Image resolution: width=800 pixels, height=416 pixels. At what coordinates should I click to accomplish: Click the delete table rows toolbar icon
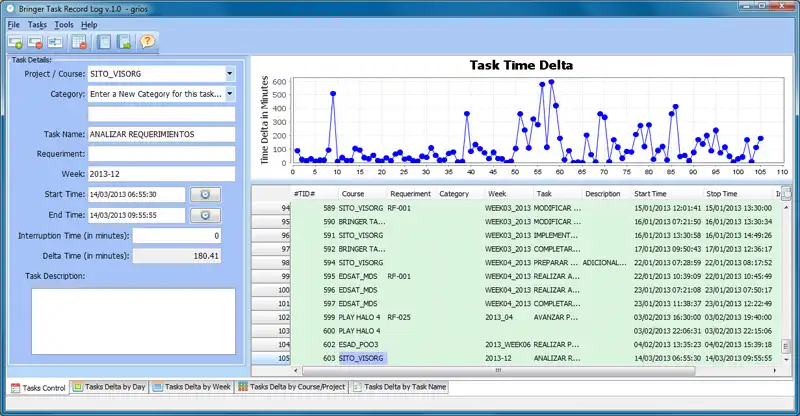coord(80,42)
